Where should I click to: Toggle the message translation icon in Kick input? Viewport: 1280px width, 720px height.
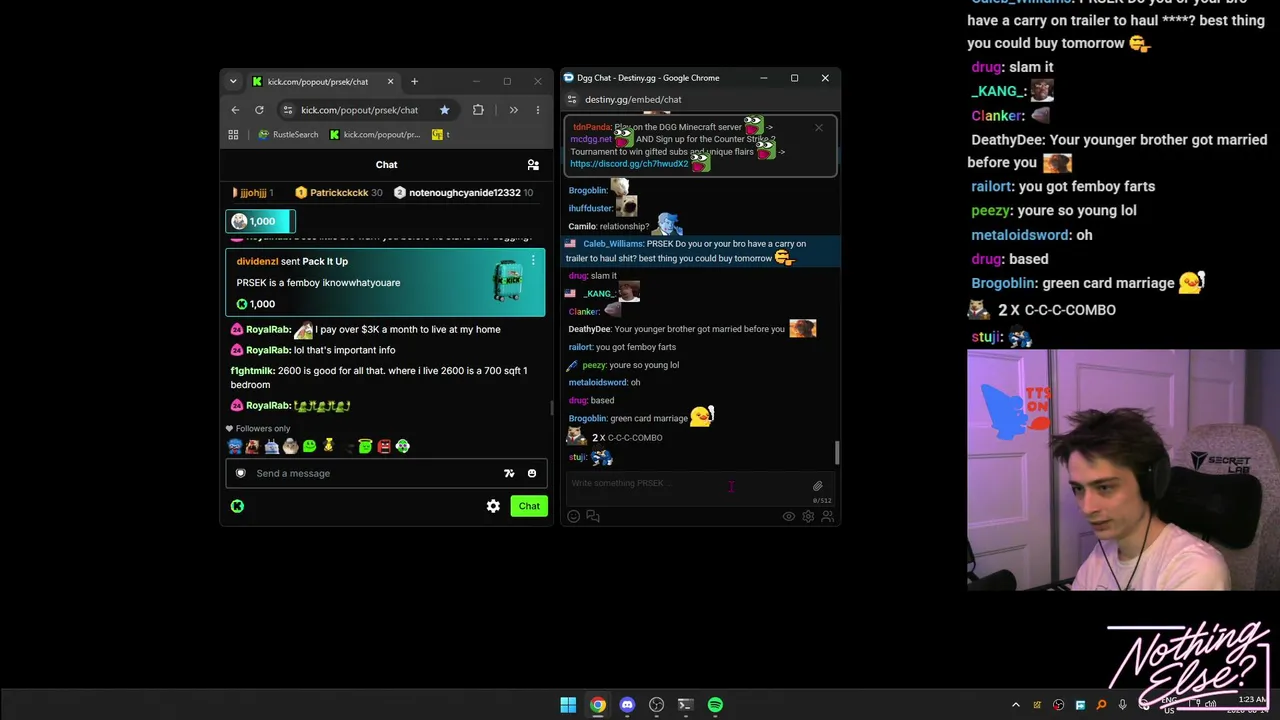point(509,473)
